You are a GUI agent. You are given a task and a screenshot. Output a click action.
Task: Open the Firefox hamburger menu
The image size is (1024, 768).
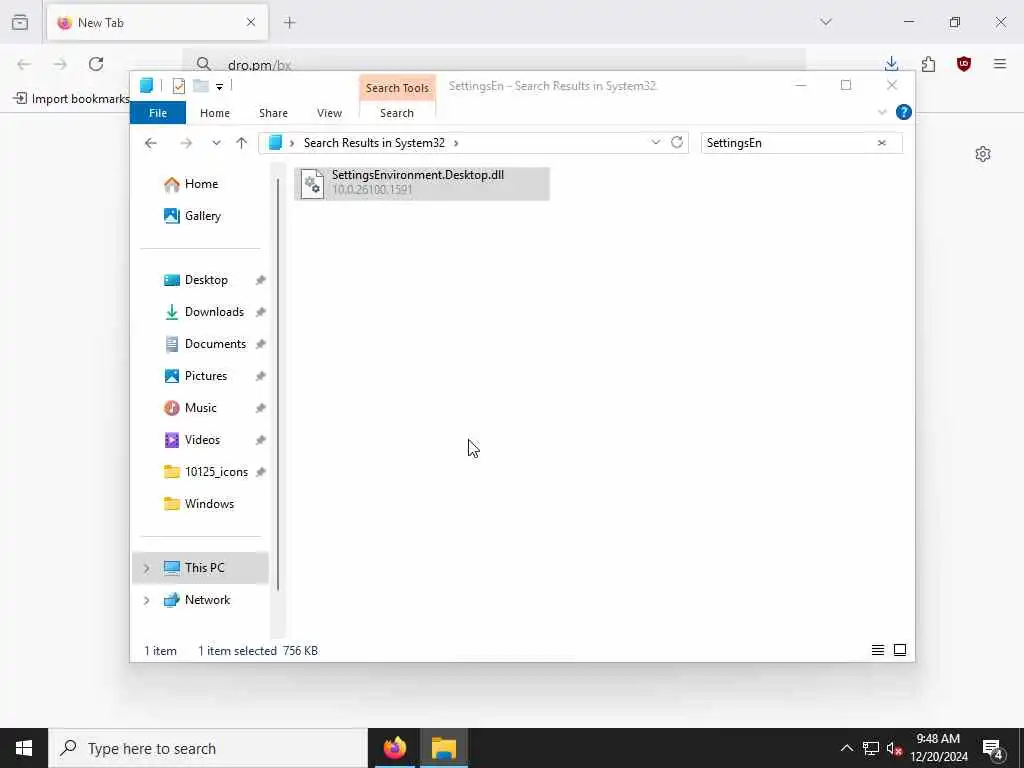tap(1000, 64)
